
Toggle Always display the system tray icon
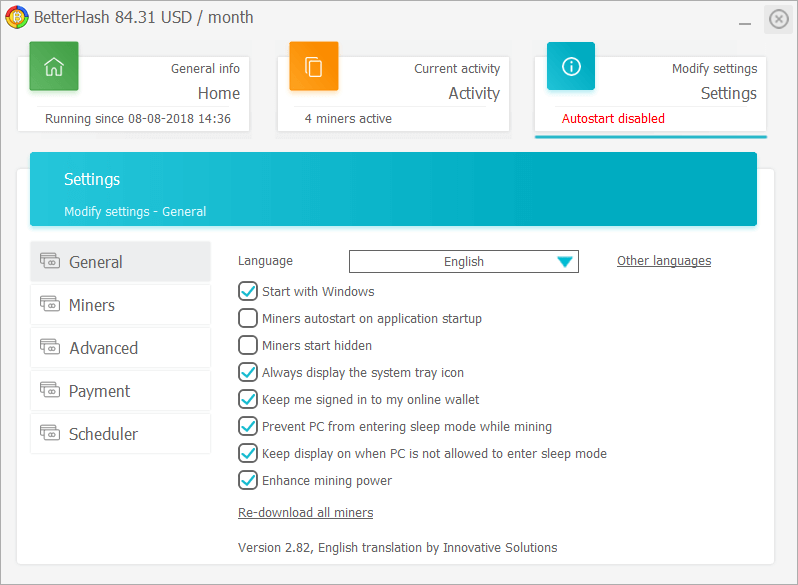point(248,372)
